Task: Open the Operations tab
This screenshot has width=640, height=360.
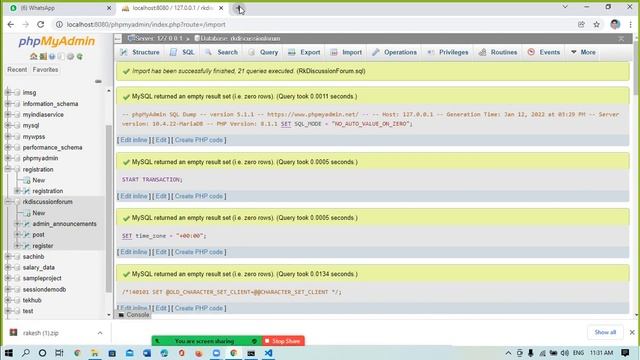Action: (x=394, y=52)
